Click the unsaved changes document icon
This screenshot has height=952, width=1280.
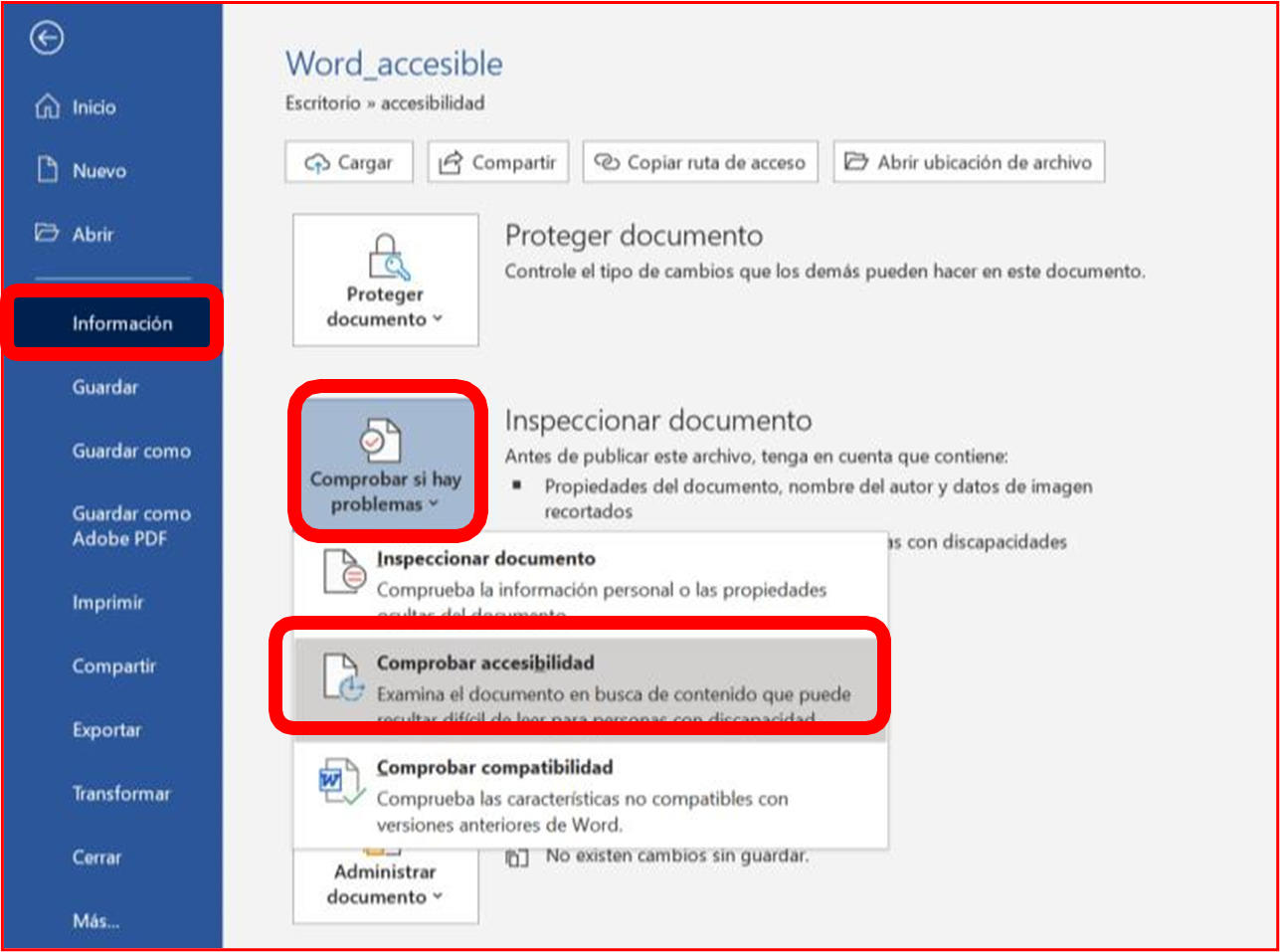tap(516, 857)
